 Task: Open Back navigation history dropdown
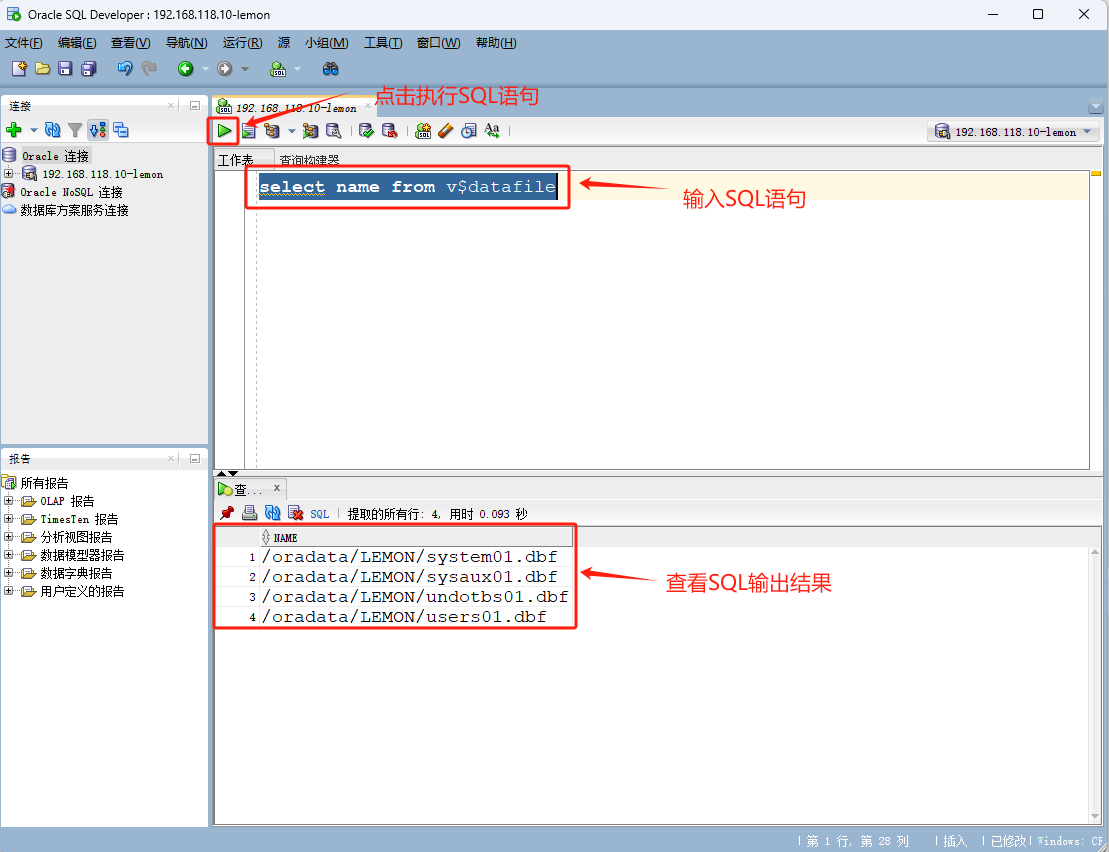tap(205, 69)
